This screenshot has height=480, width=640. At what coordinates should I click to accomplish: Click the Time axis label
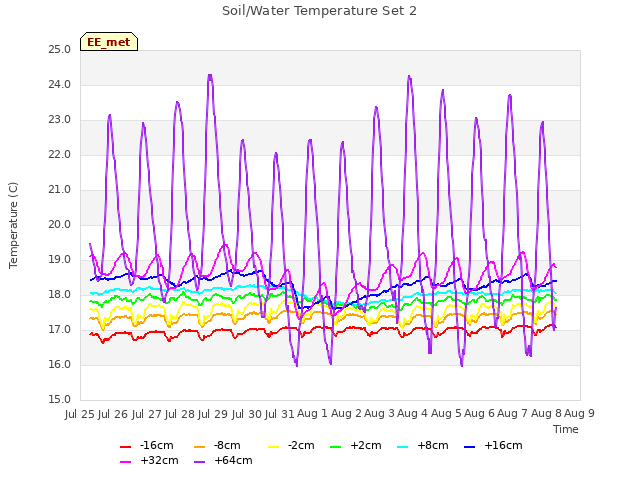[566, 429]
